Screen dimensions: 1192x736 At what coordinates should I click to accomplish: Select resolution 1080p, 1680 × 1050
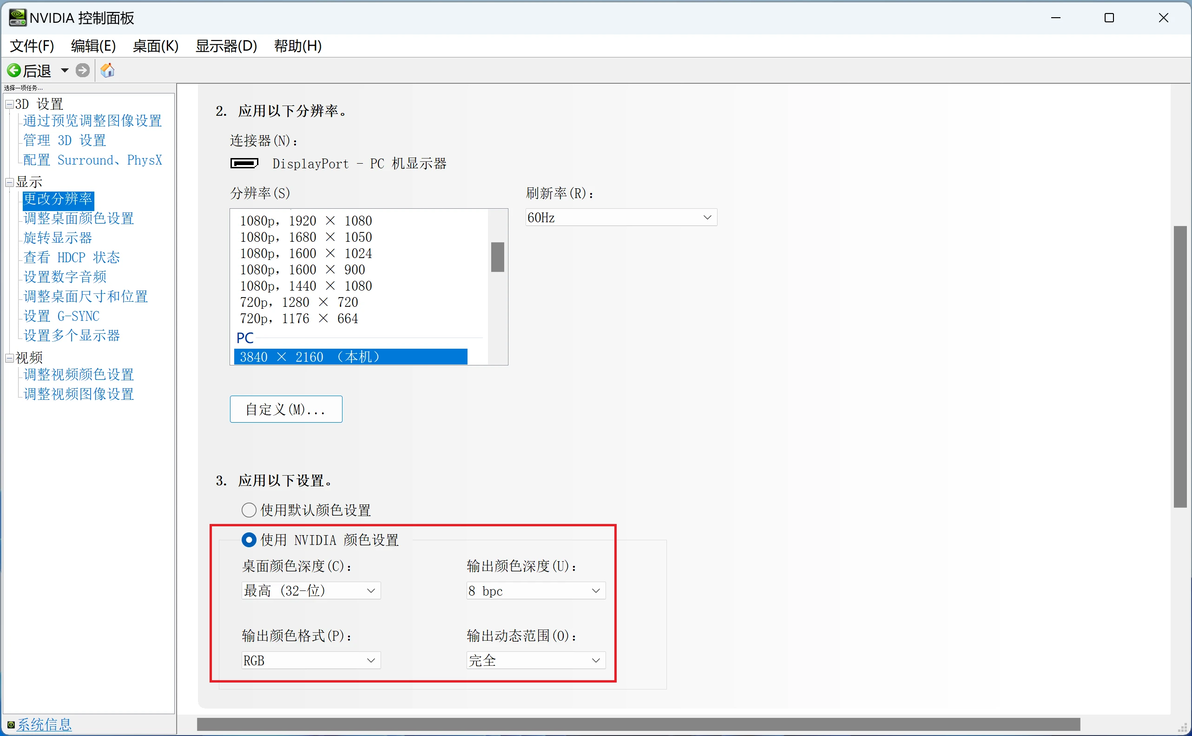point(306,237)
